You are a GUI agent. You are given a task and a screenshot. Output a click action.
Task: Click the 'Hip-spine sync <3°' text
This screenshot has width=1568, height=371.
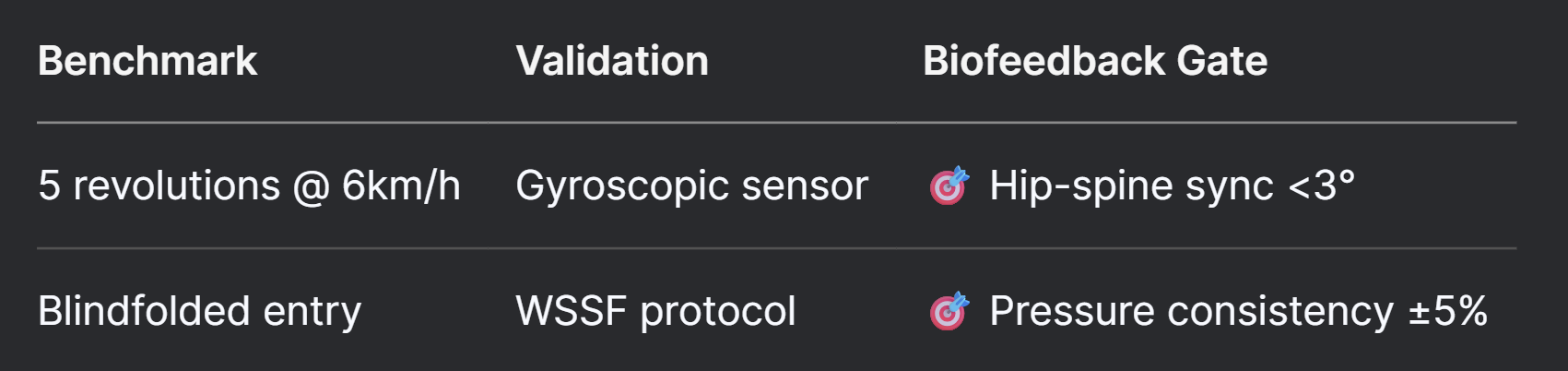1172,185
